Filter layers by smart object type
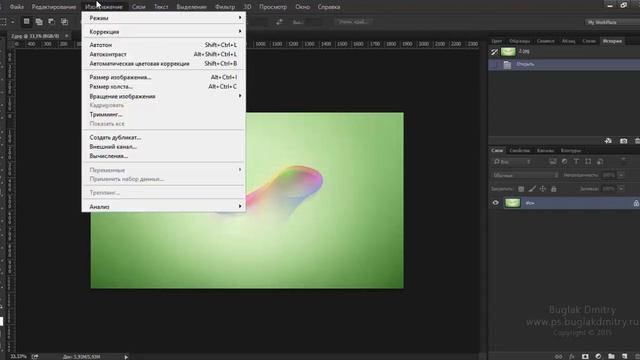 pos(600,162)
